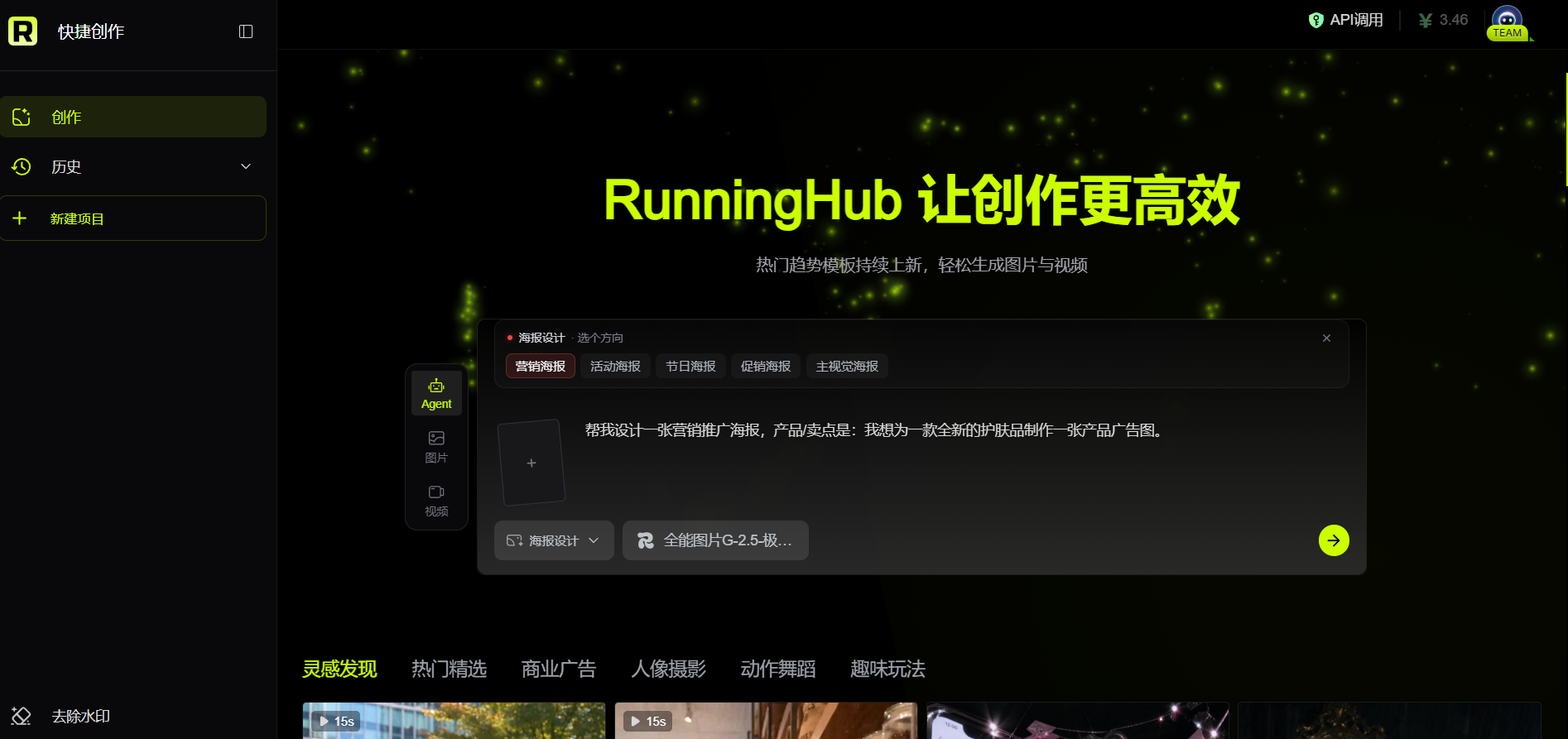Screen dimensions: 1568x739
Task: Open the third gallery thumbnail with string lights
Action: (1078, 721)
